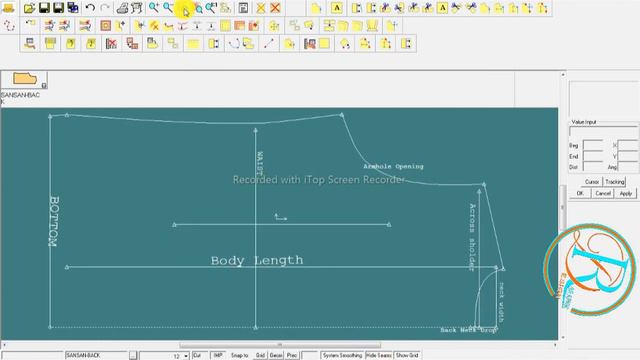Click the first Save disk icon
This screenshot has width=640, height=360.
pyautogui.click(x=44, y=8)
